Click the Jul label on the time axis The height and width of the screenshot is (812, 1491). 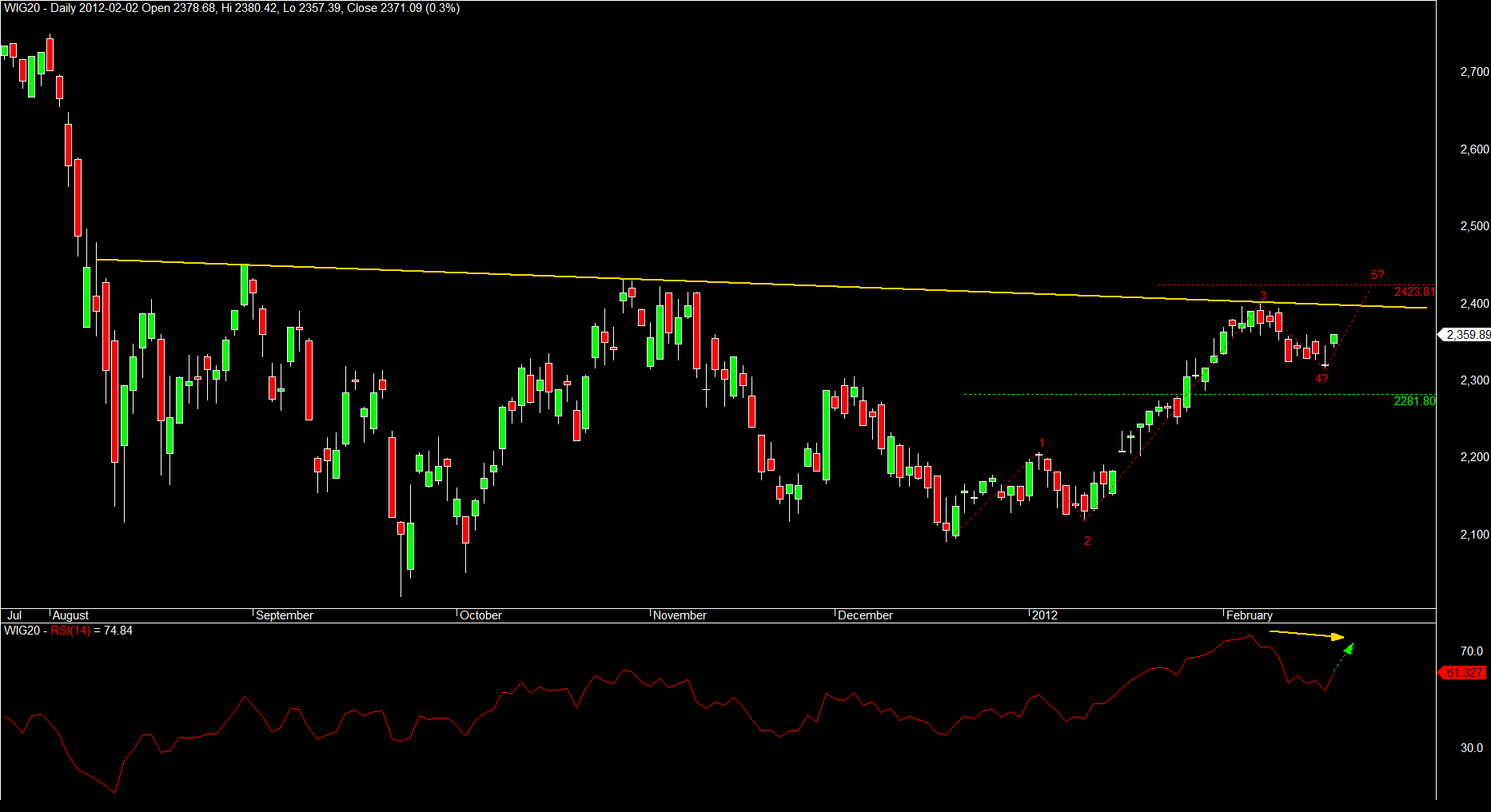[x=14, y=615]
